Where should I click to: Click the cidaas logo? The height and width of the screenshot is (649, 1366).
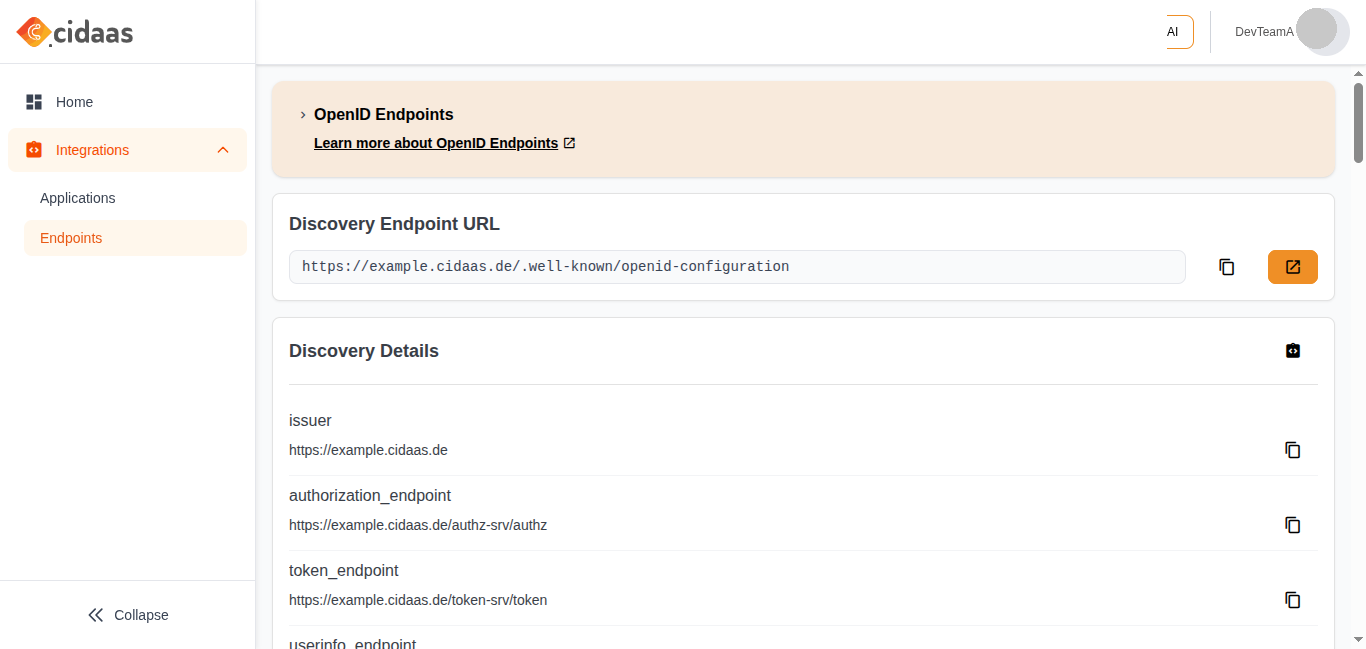click(x=75, y=32)
